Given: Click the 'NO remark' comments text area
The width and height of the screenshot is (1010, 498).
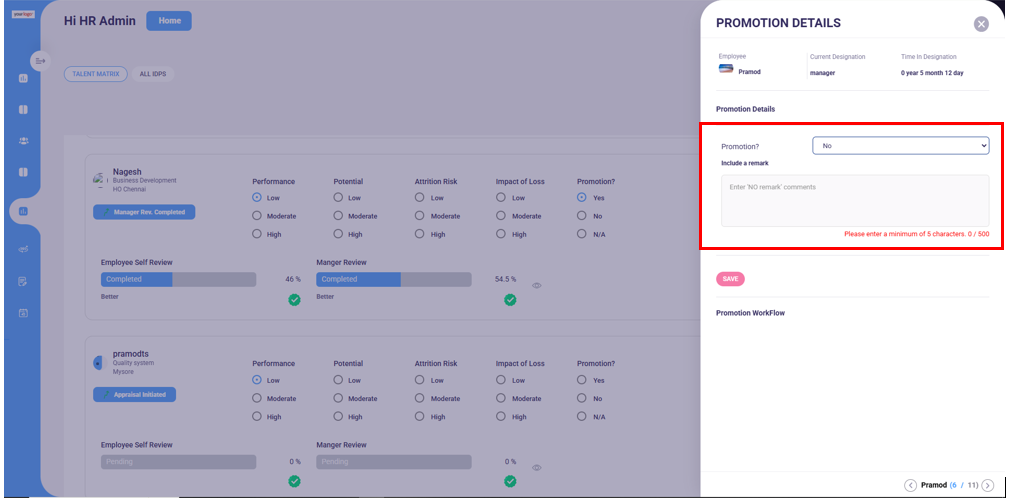Looking at the screenshot, I should pos(855,200).
